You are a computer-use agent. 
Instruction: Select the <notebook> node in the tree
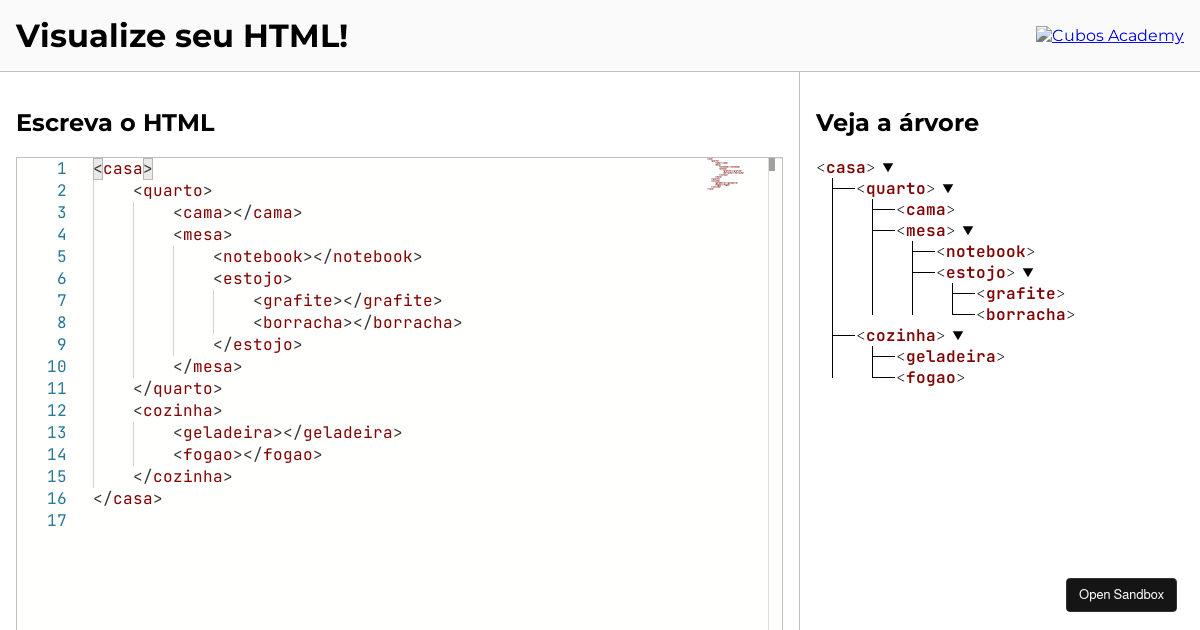click(985, 251)
